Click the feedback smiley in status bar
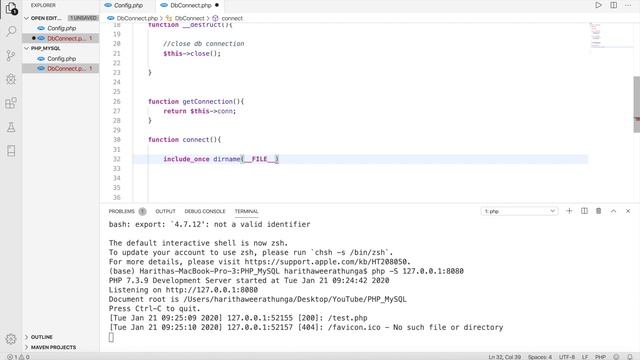This screenshot has width=640, height=360. [616, 357]
